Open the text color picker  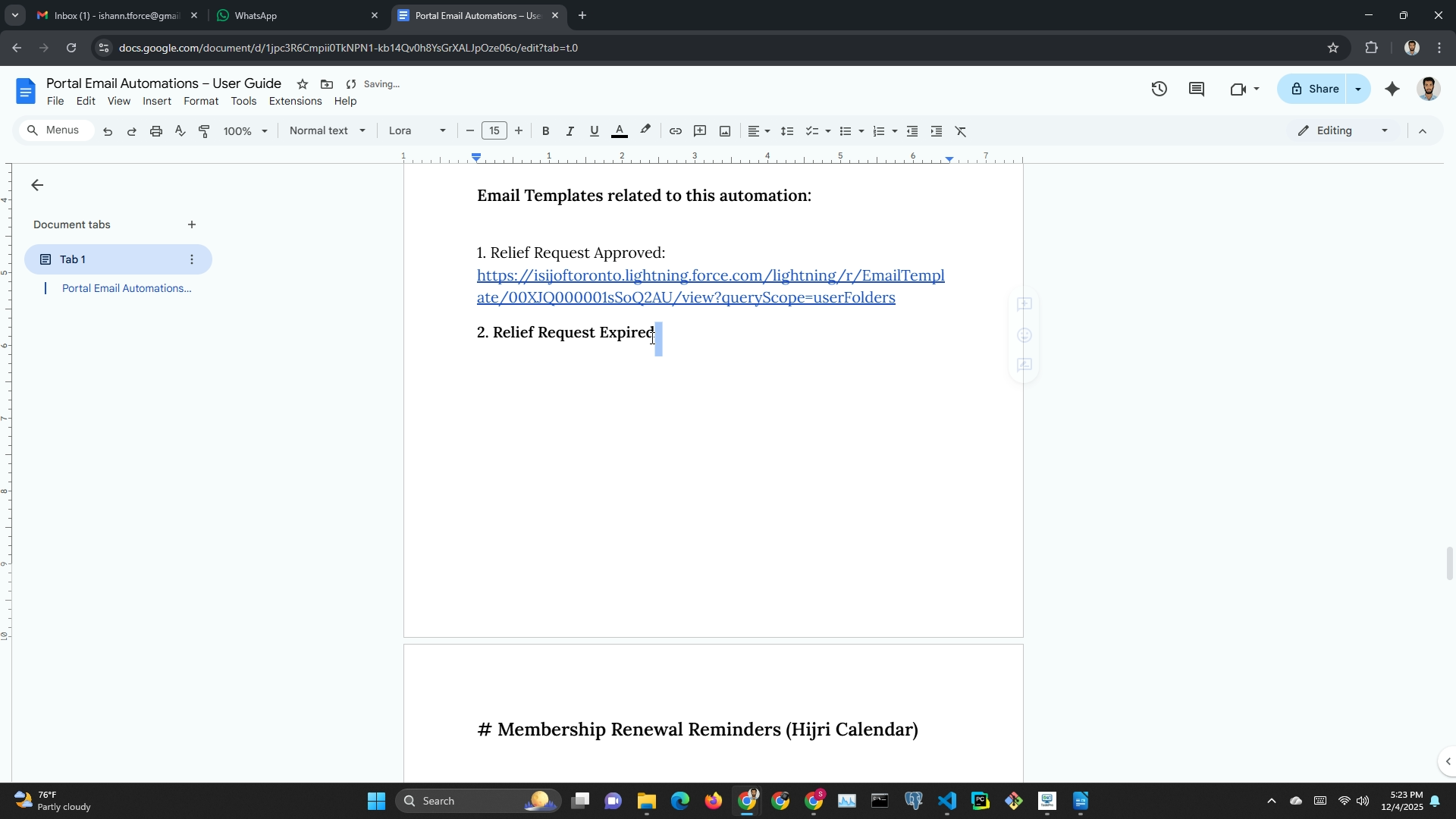[x=620, y=131]
